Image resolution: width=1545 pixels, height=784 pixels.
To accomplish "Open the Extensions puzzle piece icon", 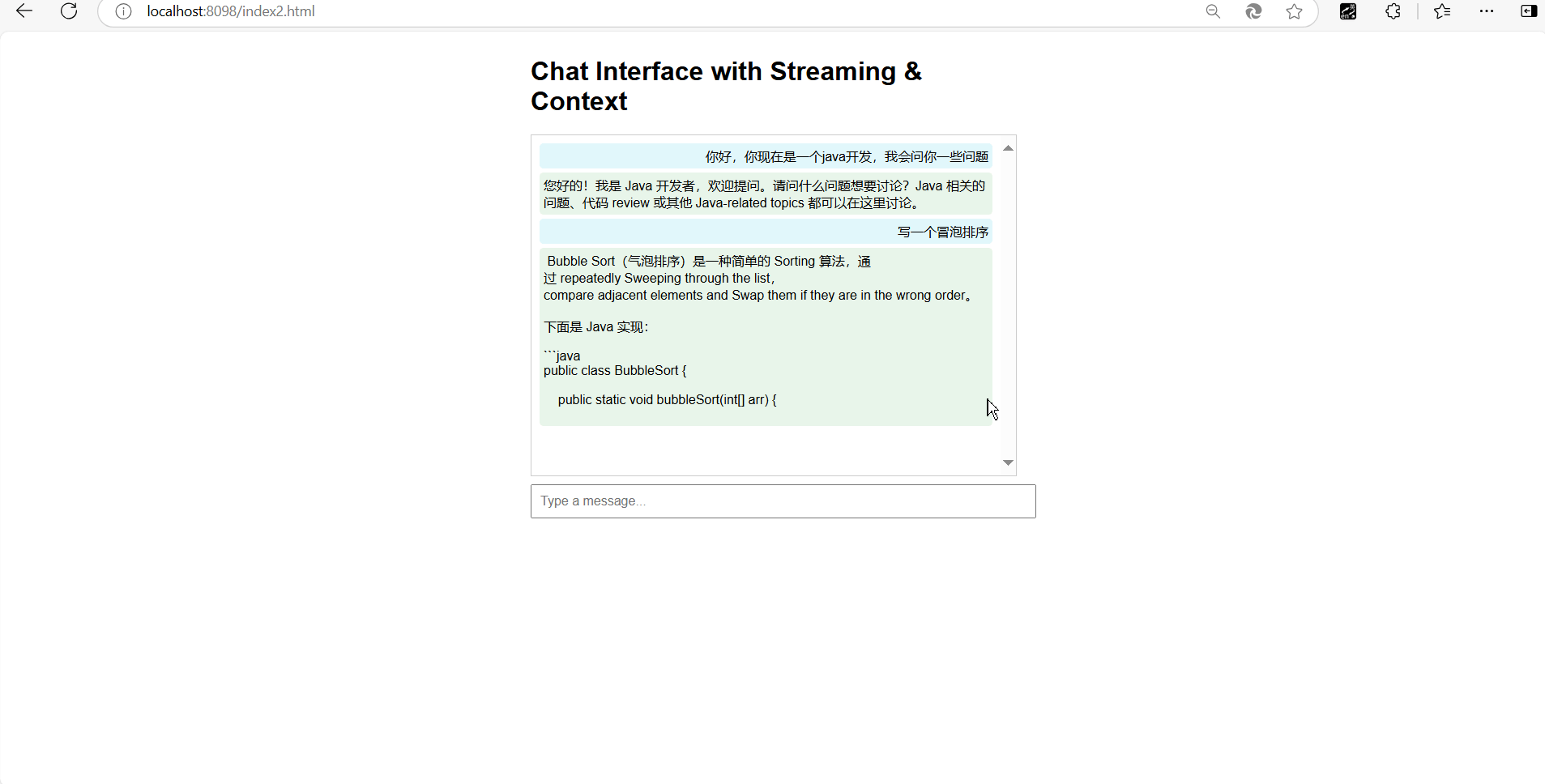I will (x=1393, y=11).
